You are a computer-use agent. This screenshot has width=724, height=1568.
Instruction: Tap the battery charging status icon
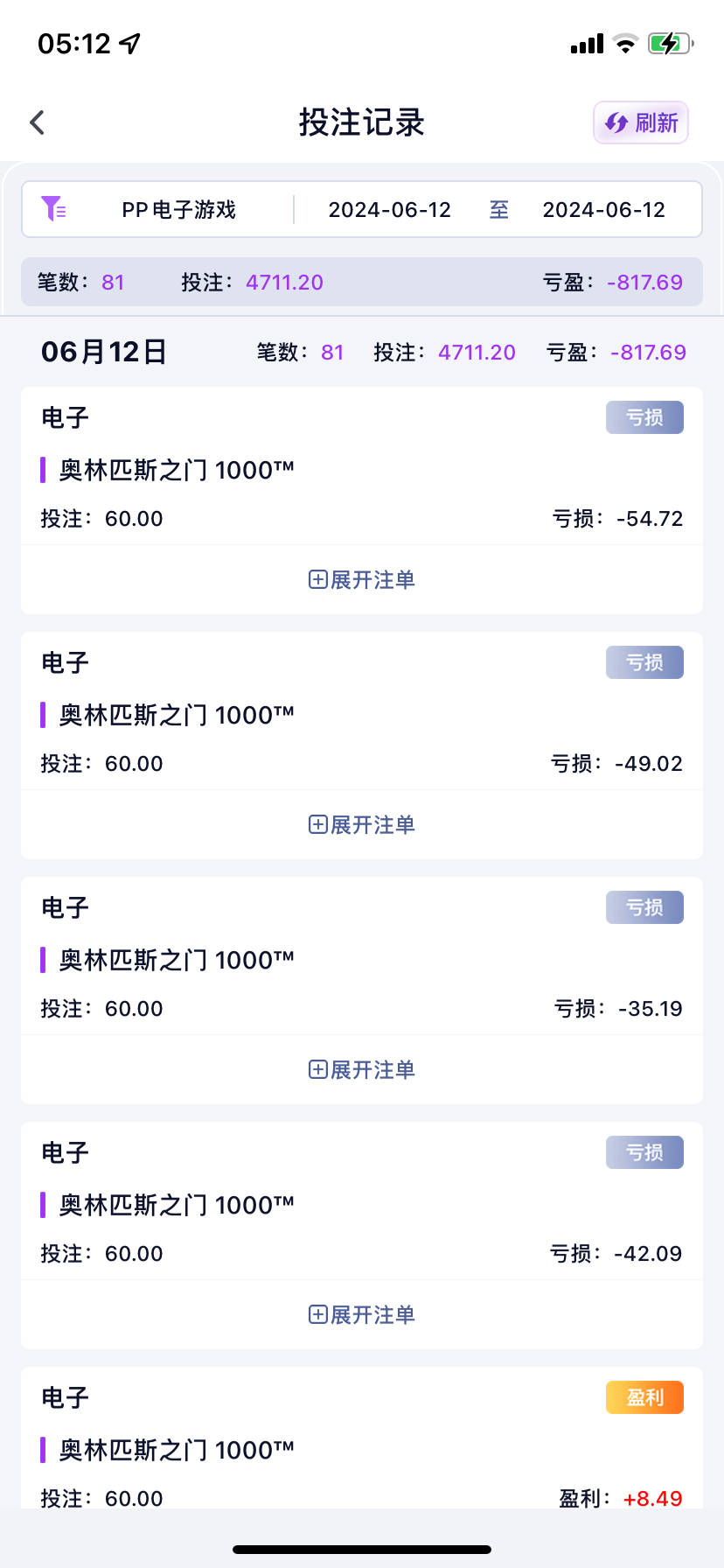pyautogui.click(x=670, y=43)
